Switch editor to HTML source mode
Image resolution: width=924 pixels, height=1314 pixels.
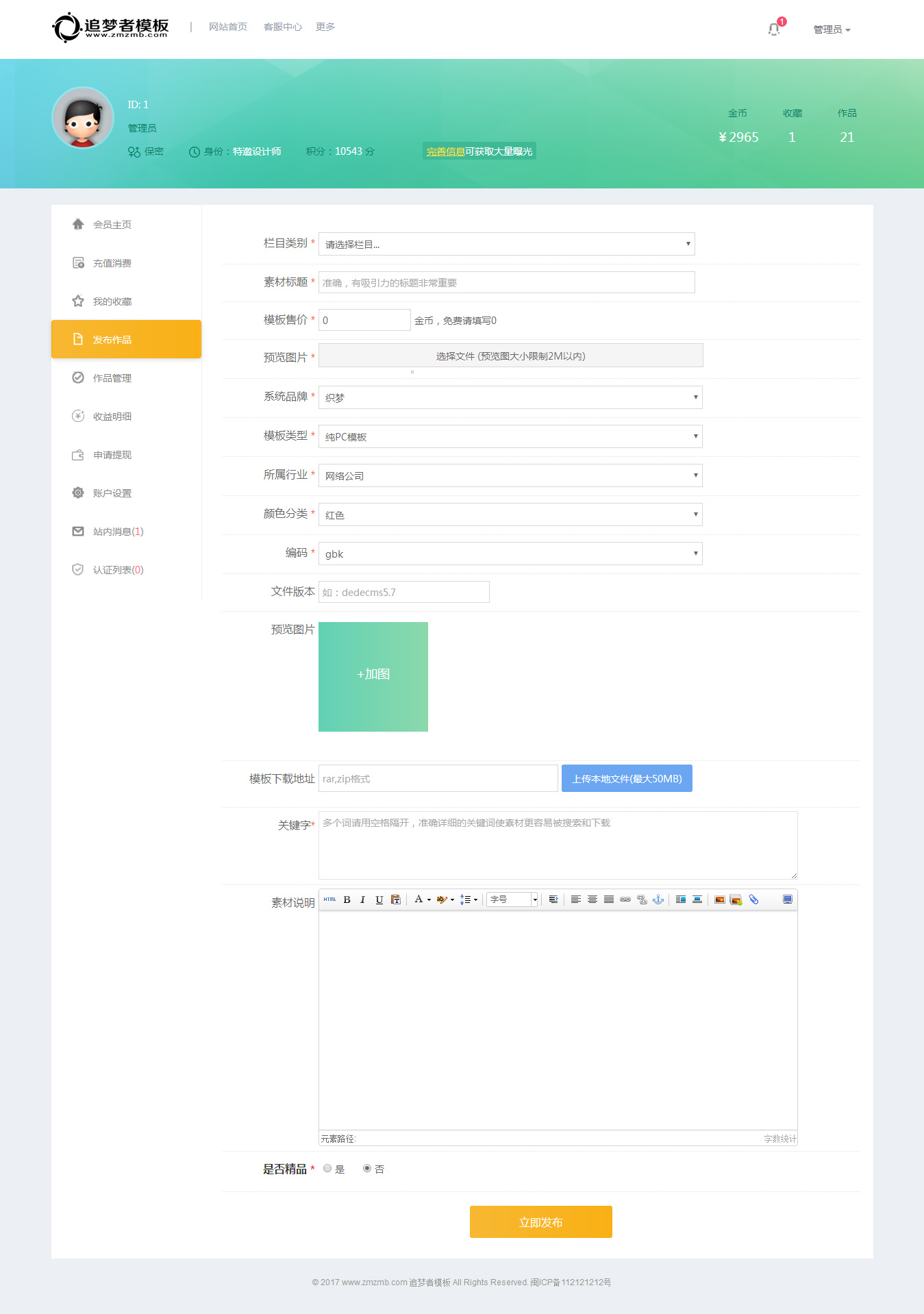click(x=330, y=900)
